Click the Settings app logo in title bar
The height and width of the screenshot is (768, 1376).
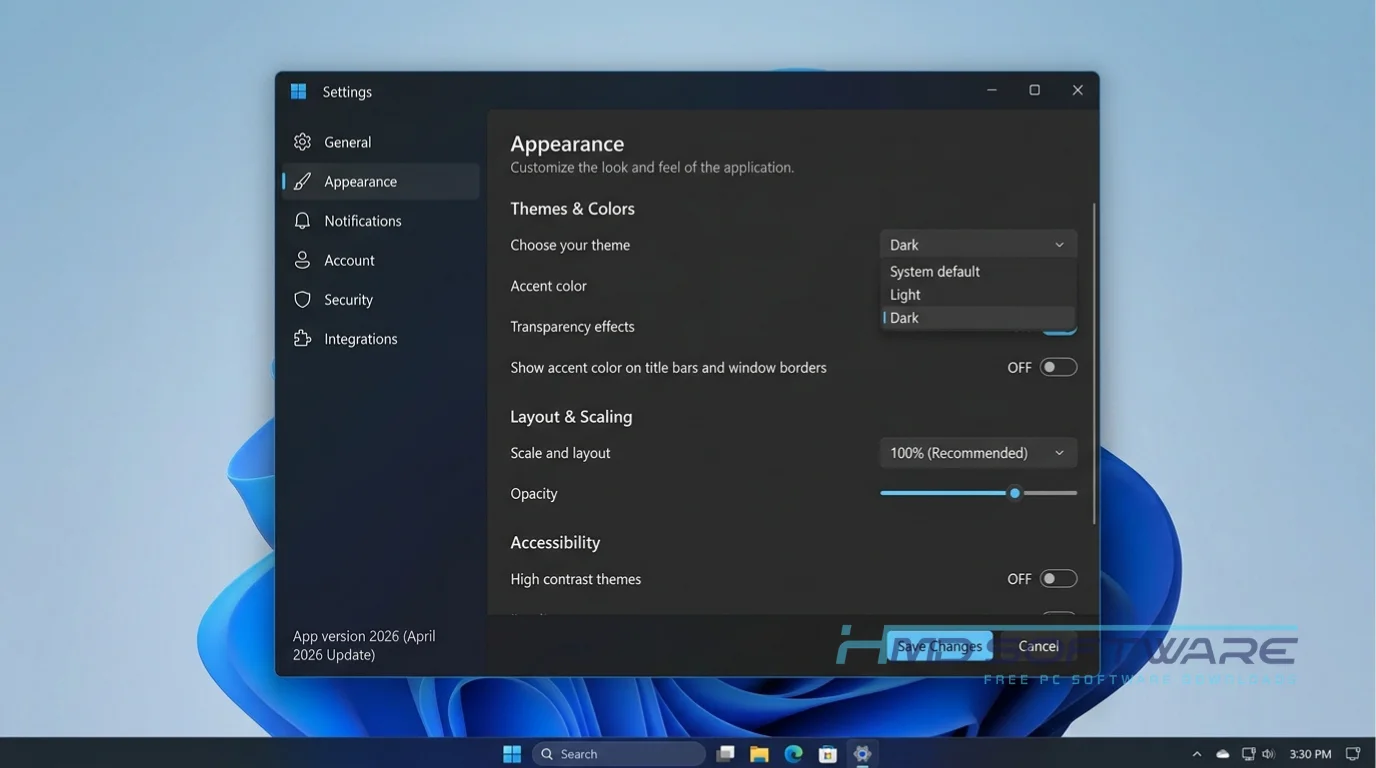[298, 91]
